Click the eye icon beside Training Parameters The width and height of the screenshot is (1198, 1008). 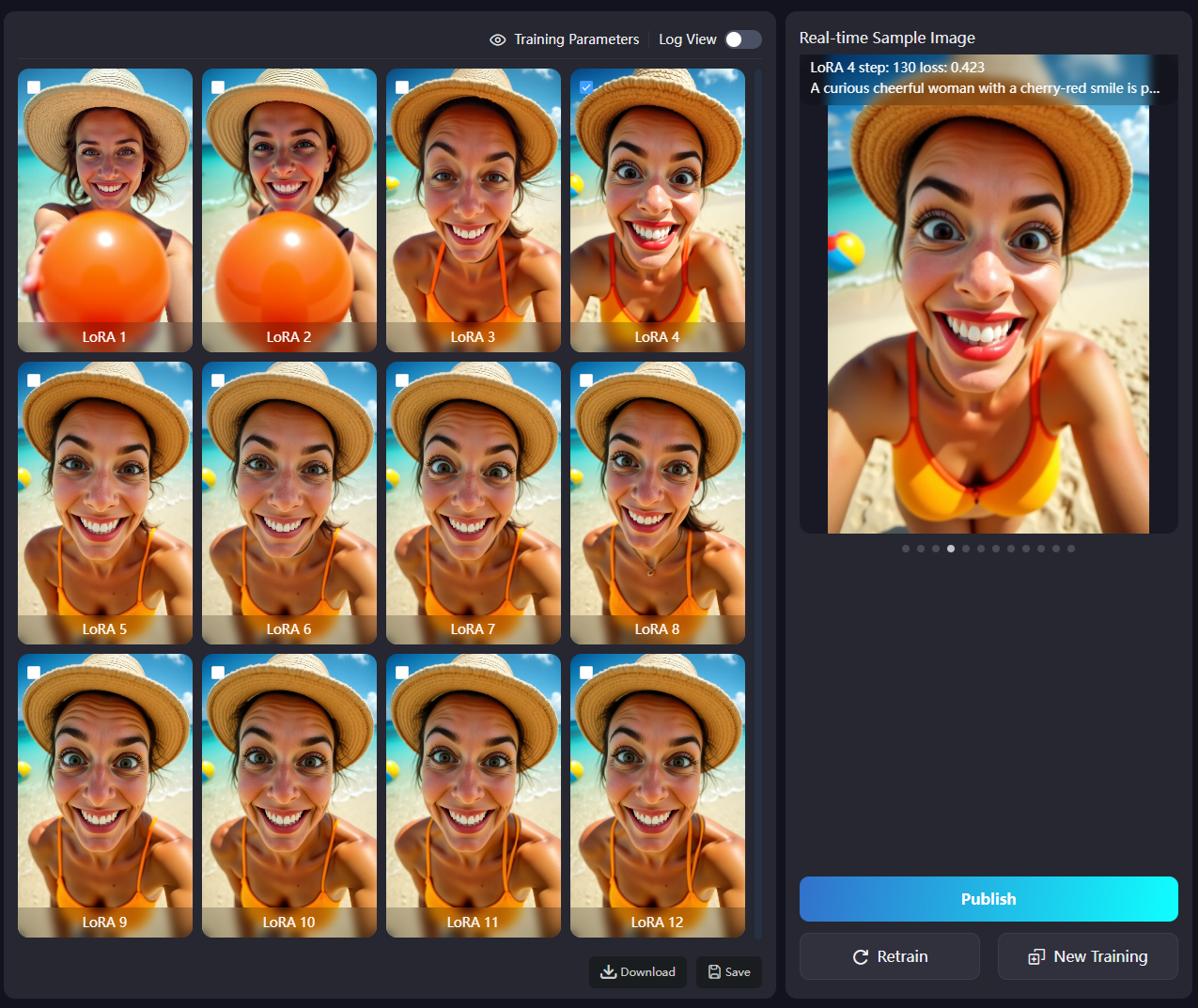pos(498,39)
